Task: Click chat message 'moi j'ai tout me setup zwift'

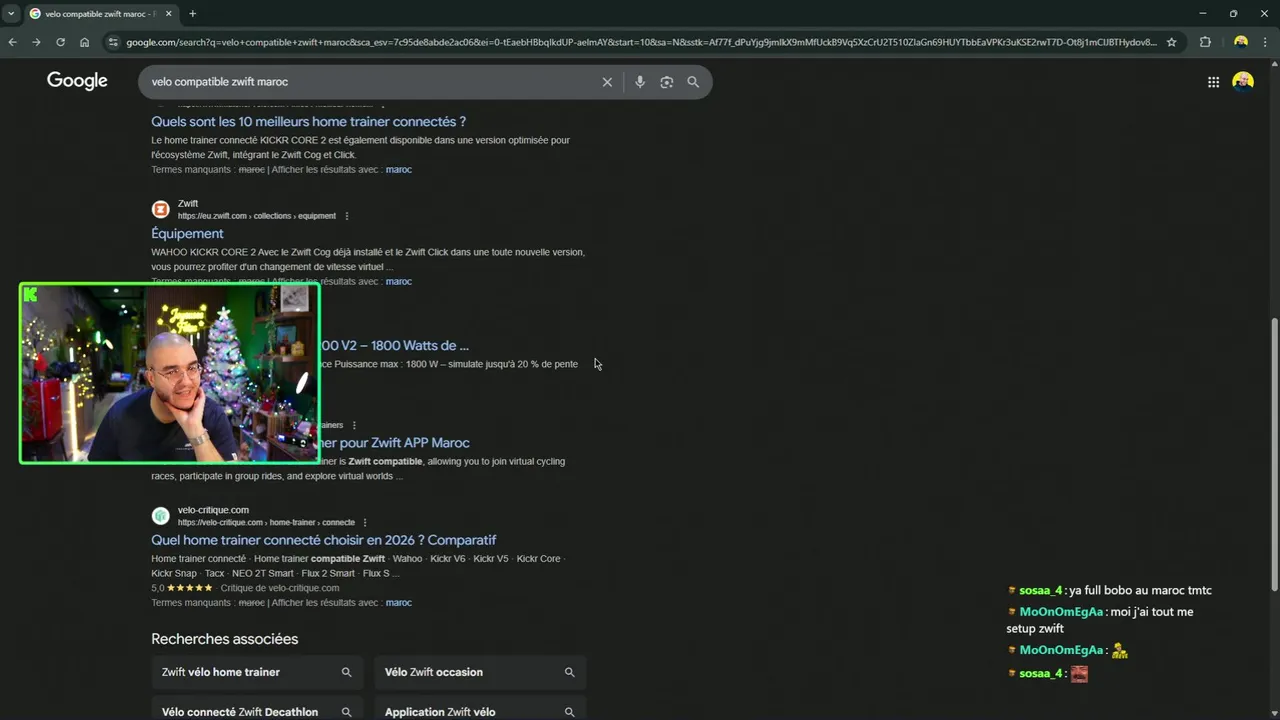Action: pyautogui.click(x=1100, y=620)
